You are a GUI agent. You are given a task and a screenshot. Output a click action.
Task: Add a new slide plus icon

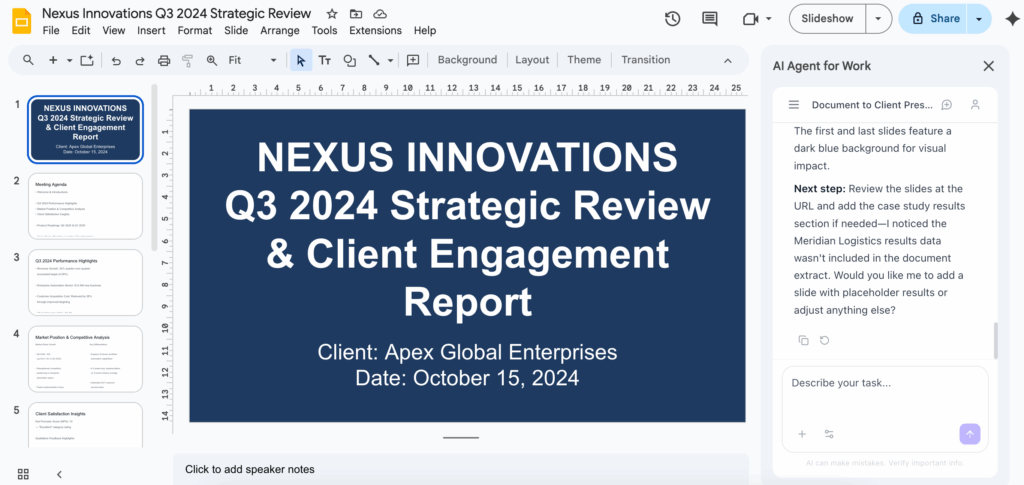click(x=53, y=60)
